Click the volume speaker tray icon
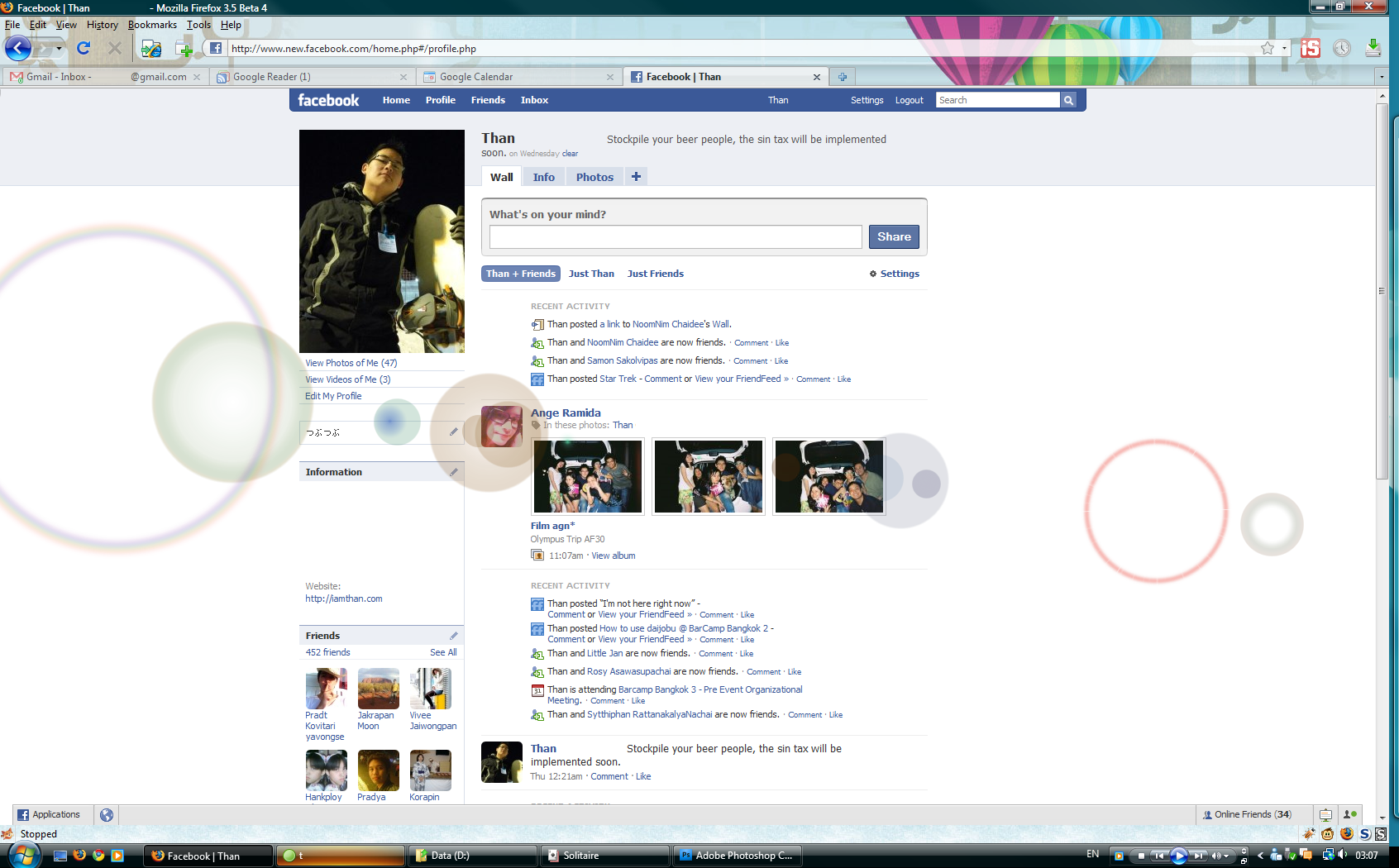The width and height of the screenshot is (1399, 868). 1342,855
